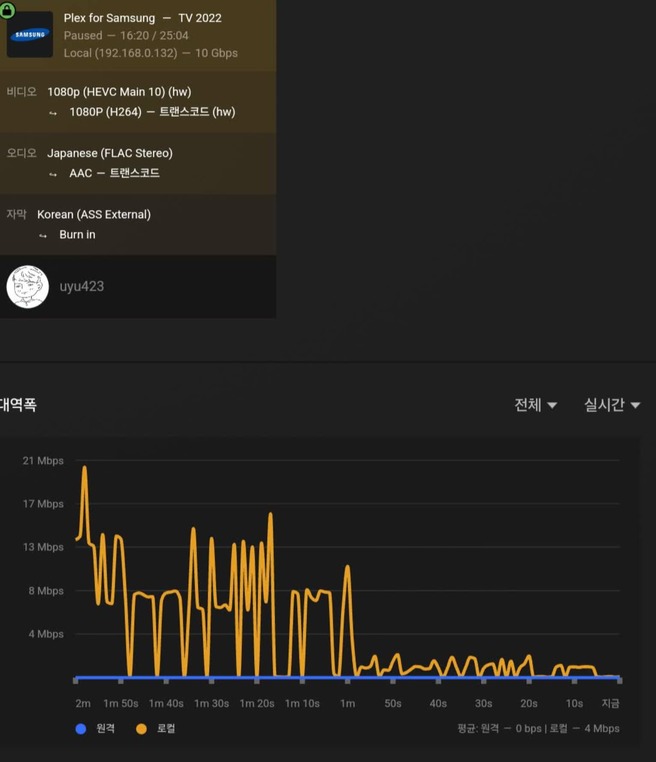This screenshot has height=762, width=656.
Task: Click the uyu423 username
Action: click(x=82, y=286)
